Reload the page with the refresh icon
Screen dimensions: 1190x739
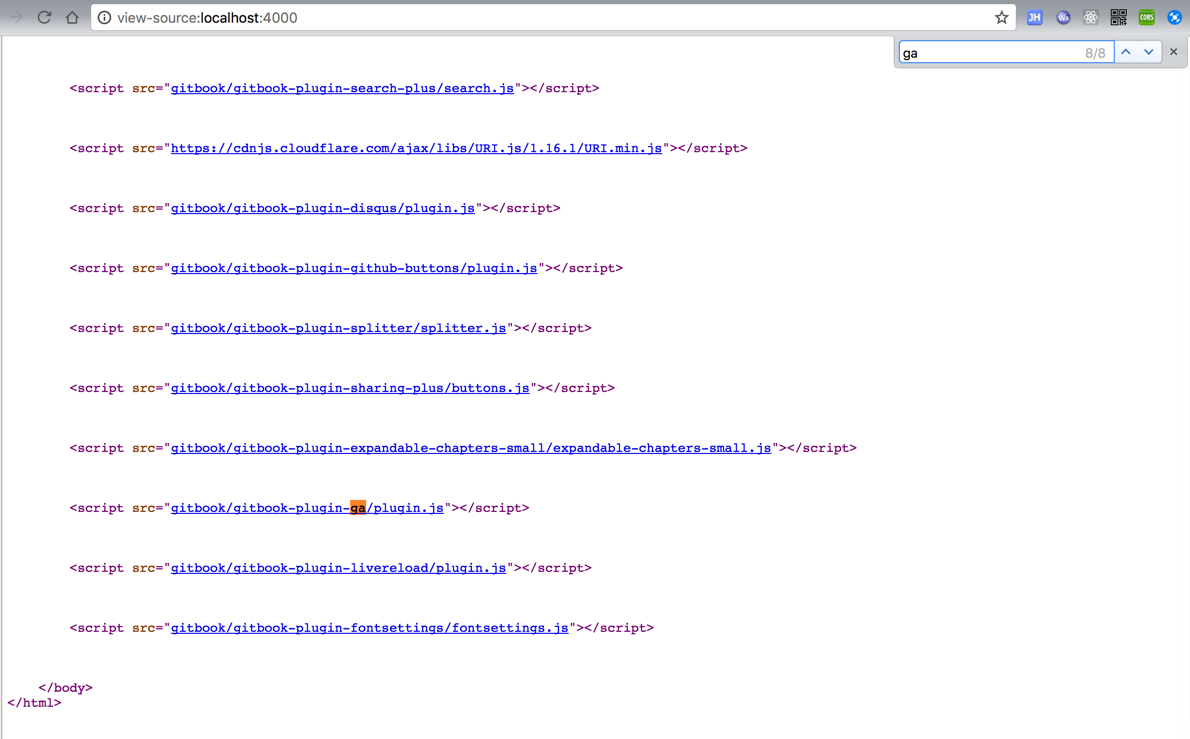coord(44,17)
